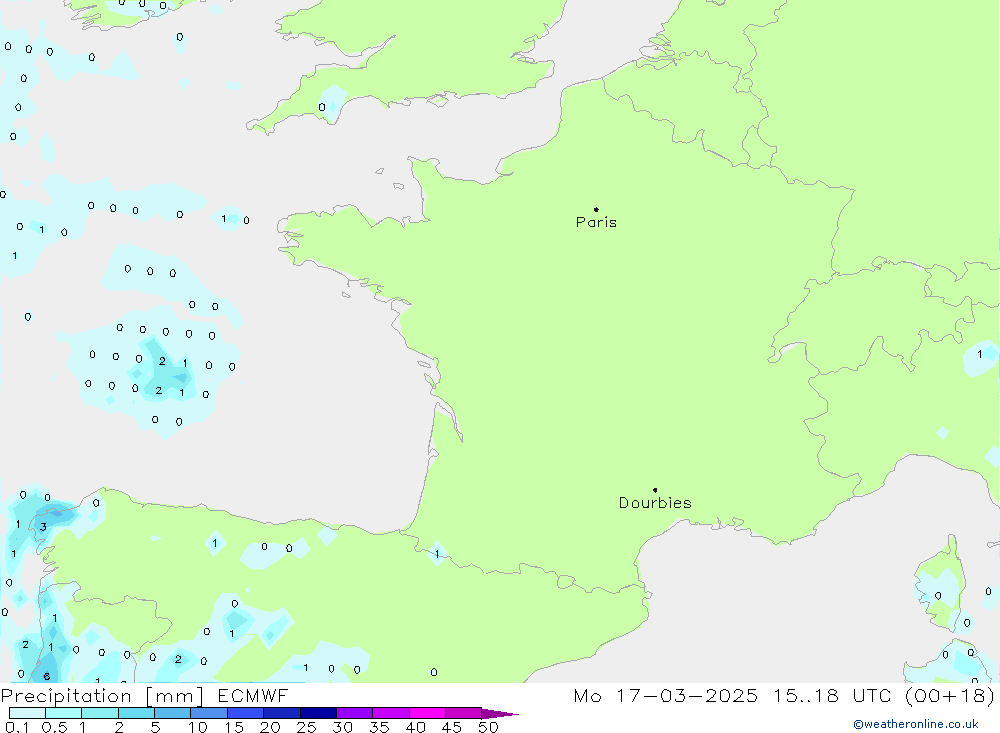The width and height of the screenshot is (1000, 733).
Task: Click the ECMWF model name
Action: 253,696
